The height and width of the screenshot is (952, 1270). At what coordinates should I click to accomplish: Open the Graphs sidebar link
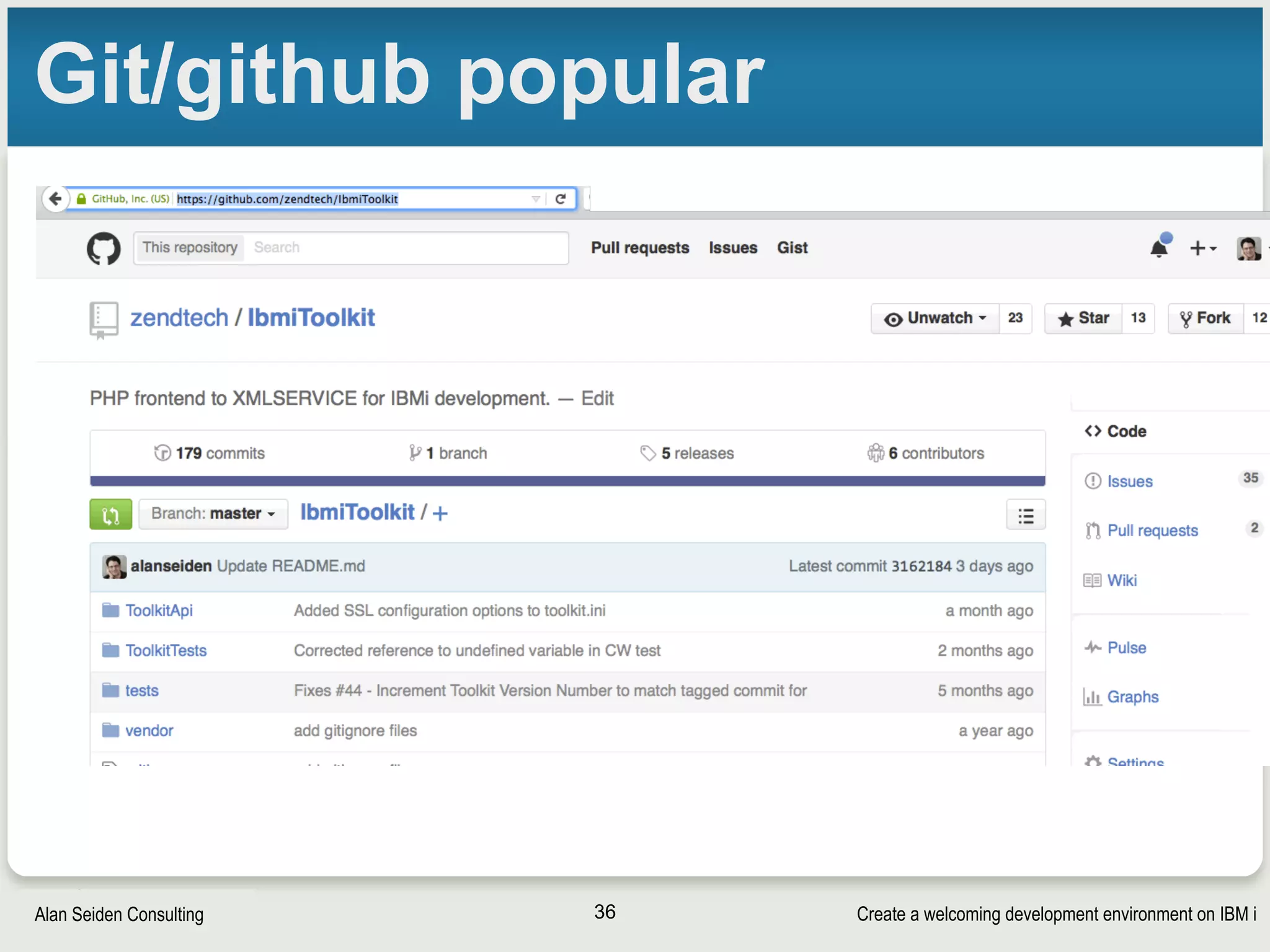coord(1133,697)
